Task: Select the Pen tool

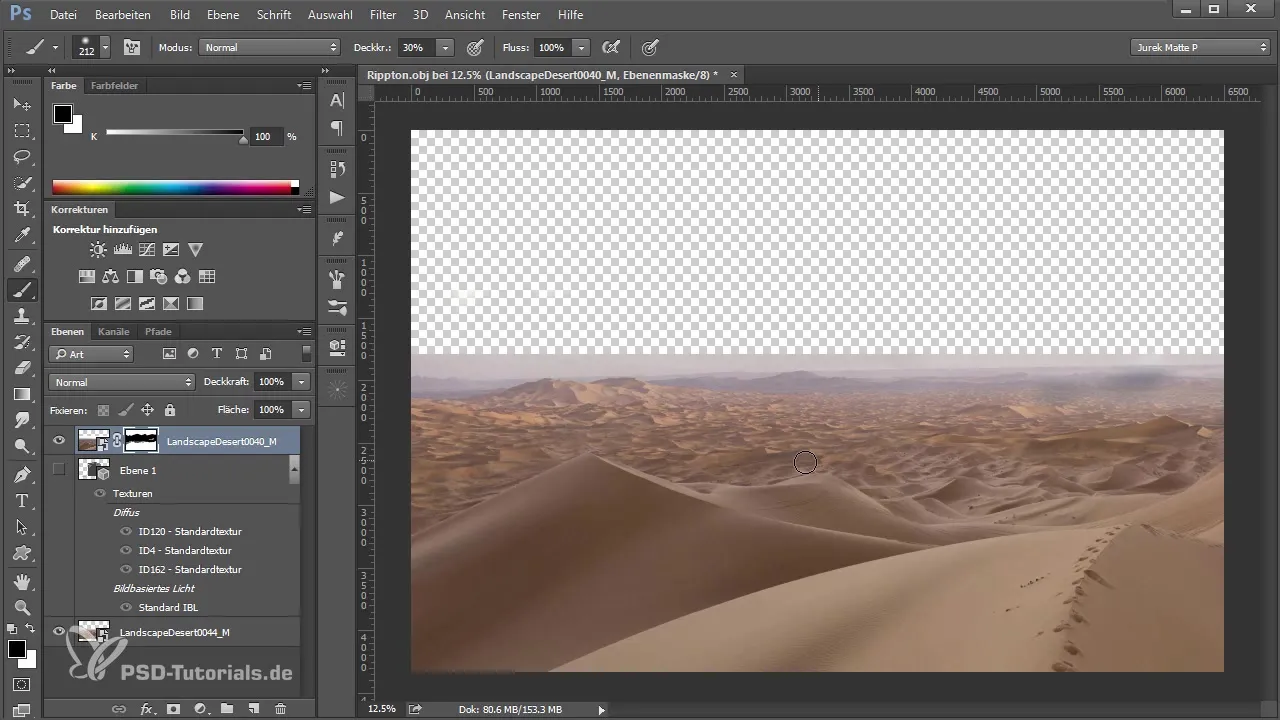Action: 22,474
